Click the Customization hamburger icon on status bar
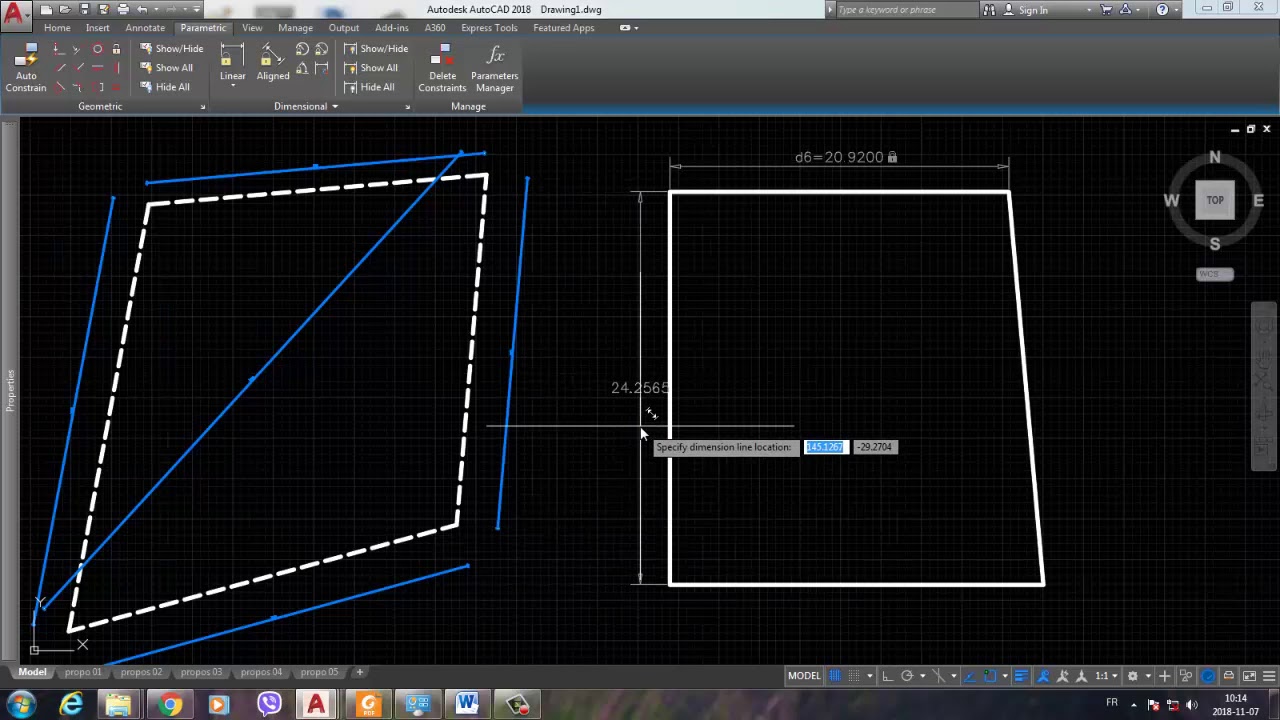The width and height of the screenshot is (1280, 720). pos(1267,676)
